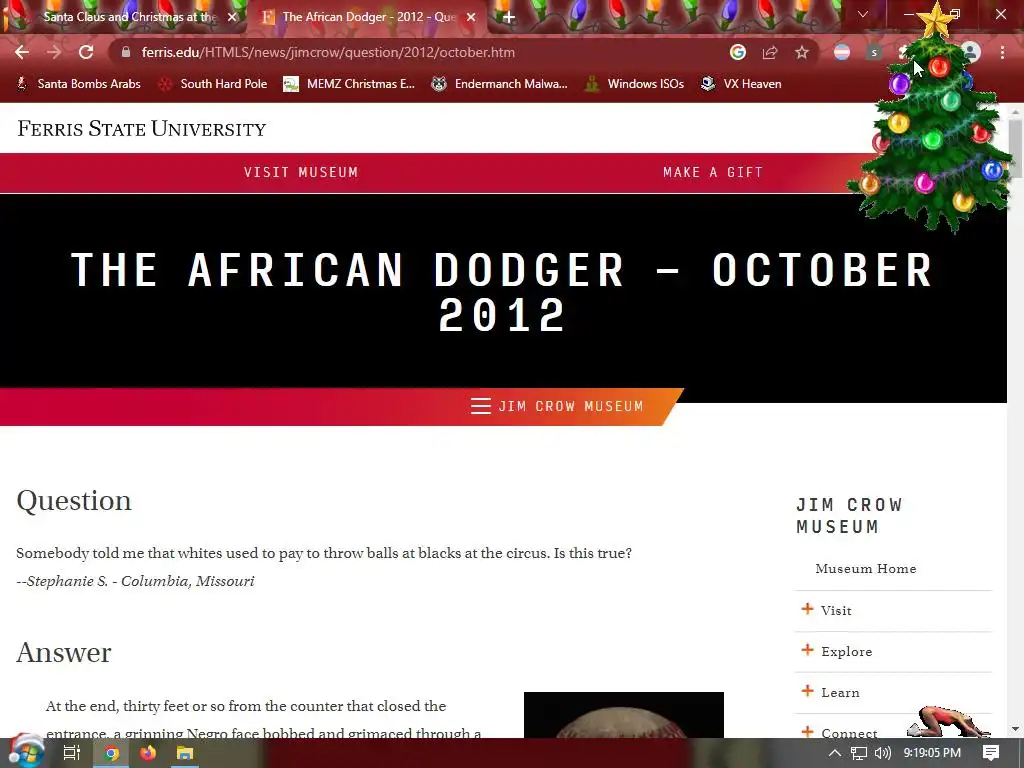Click the Answer heading
1024x768 pixels.
63,652
